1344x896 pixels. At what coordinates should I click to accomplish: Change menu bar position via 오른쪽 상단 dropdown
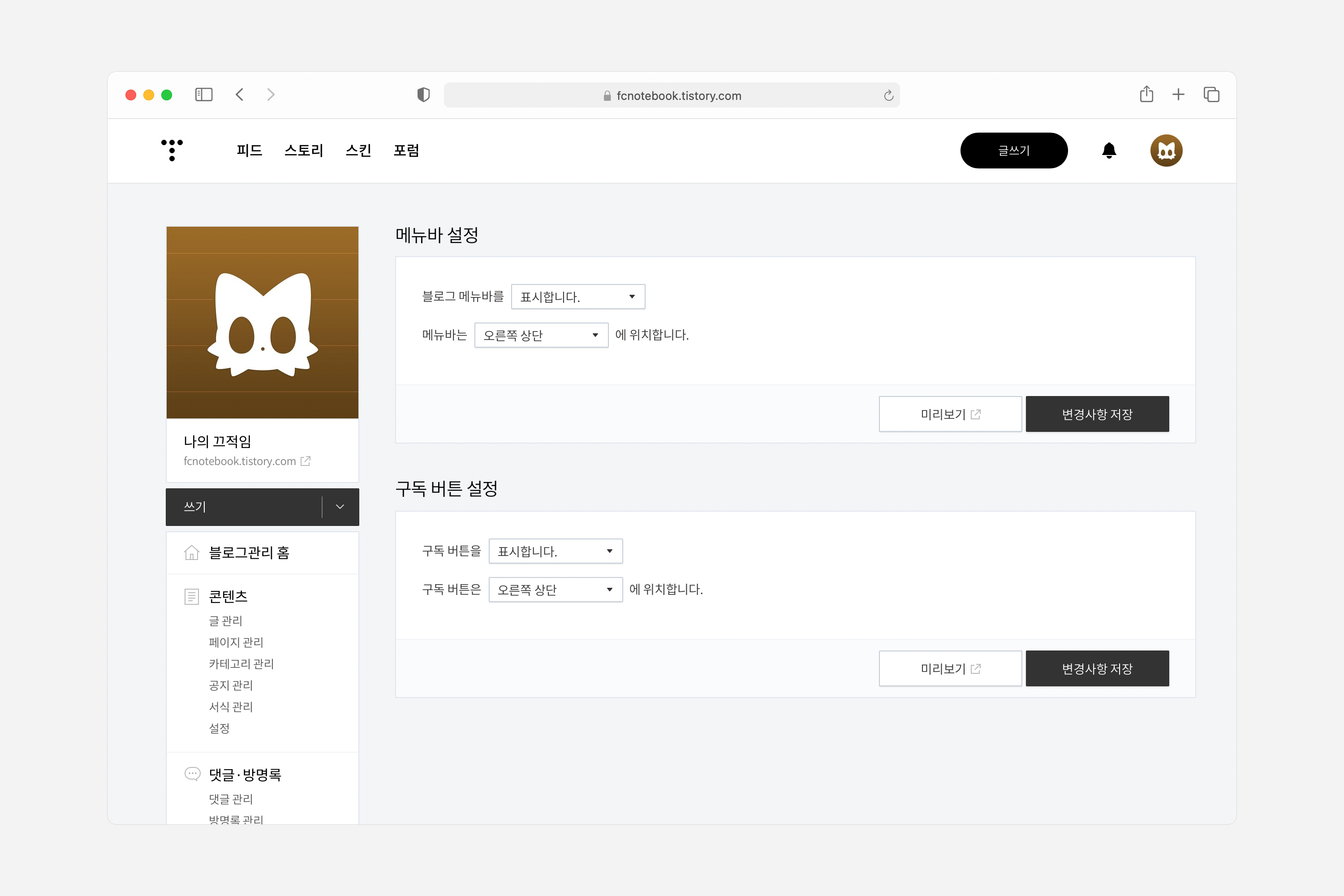541,336
